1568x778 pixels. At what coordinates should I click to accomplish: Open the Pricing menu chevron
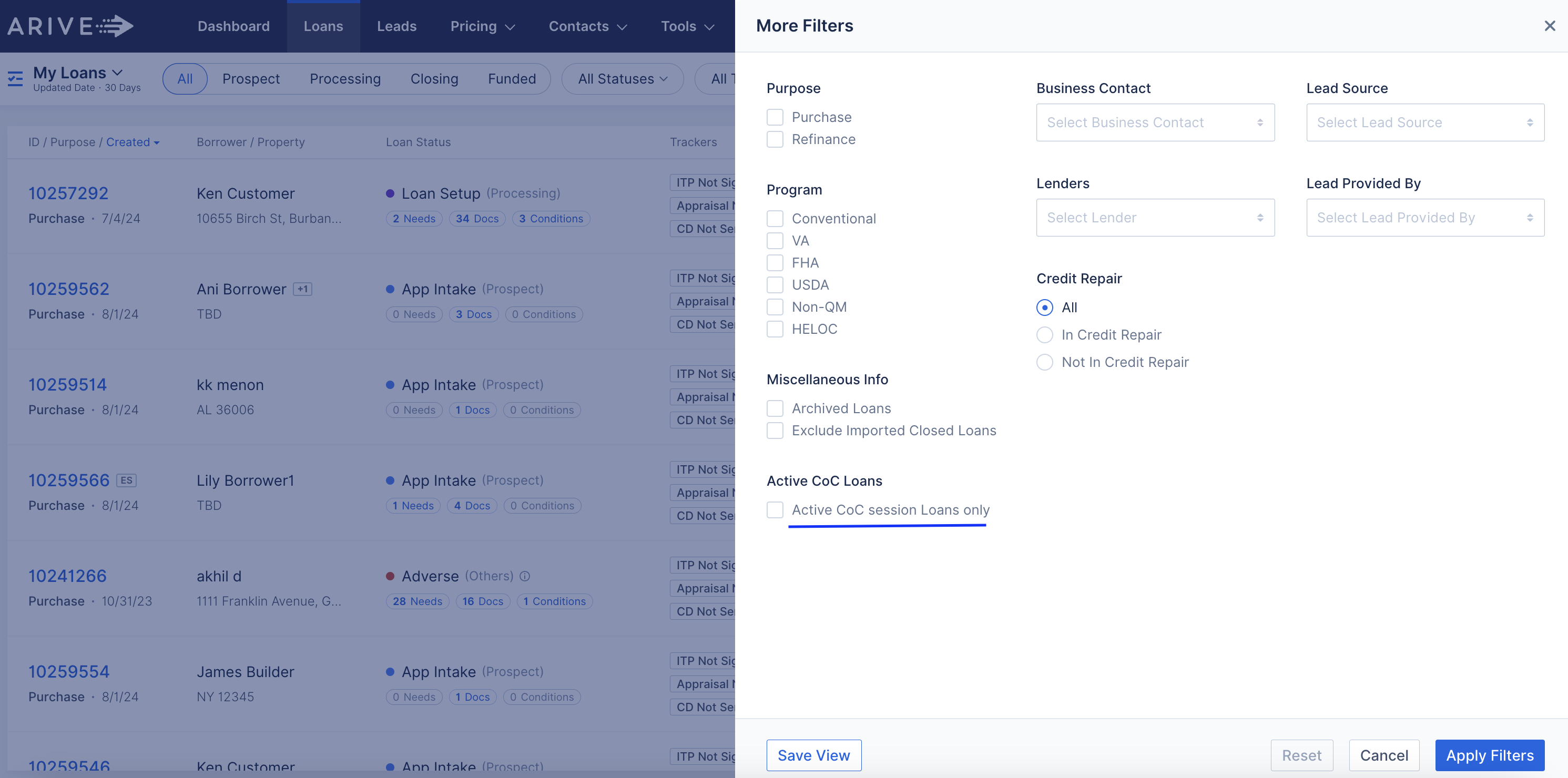click(510, 27)
